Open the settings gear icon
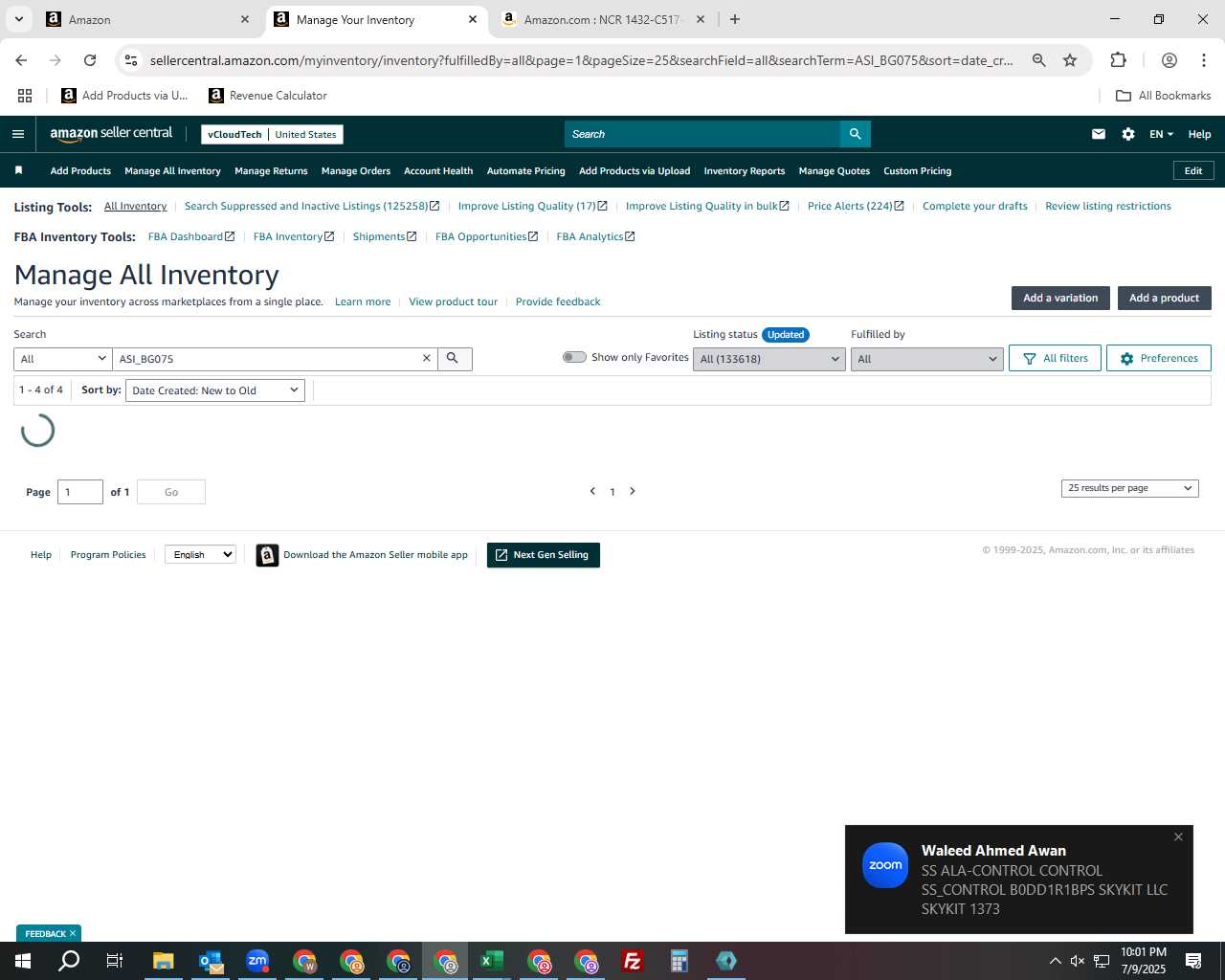This screenshot has width=1225, height=980. click(x=1128, y=134)
